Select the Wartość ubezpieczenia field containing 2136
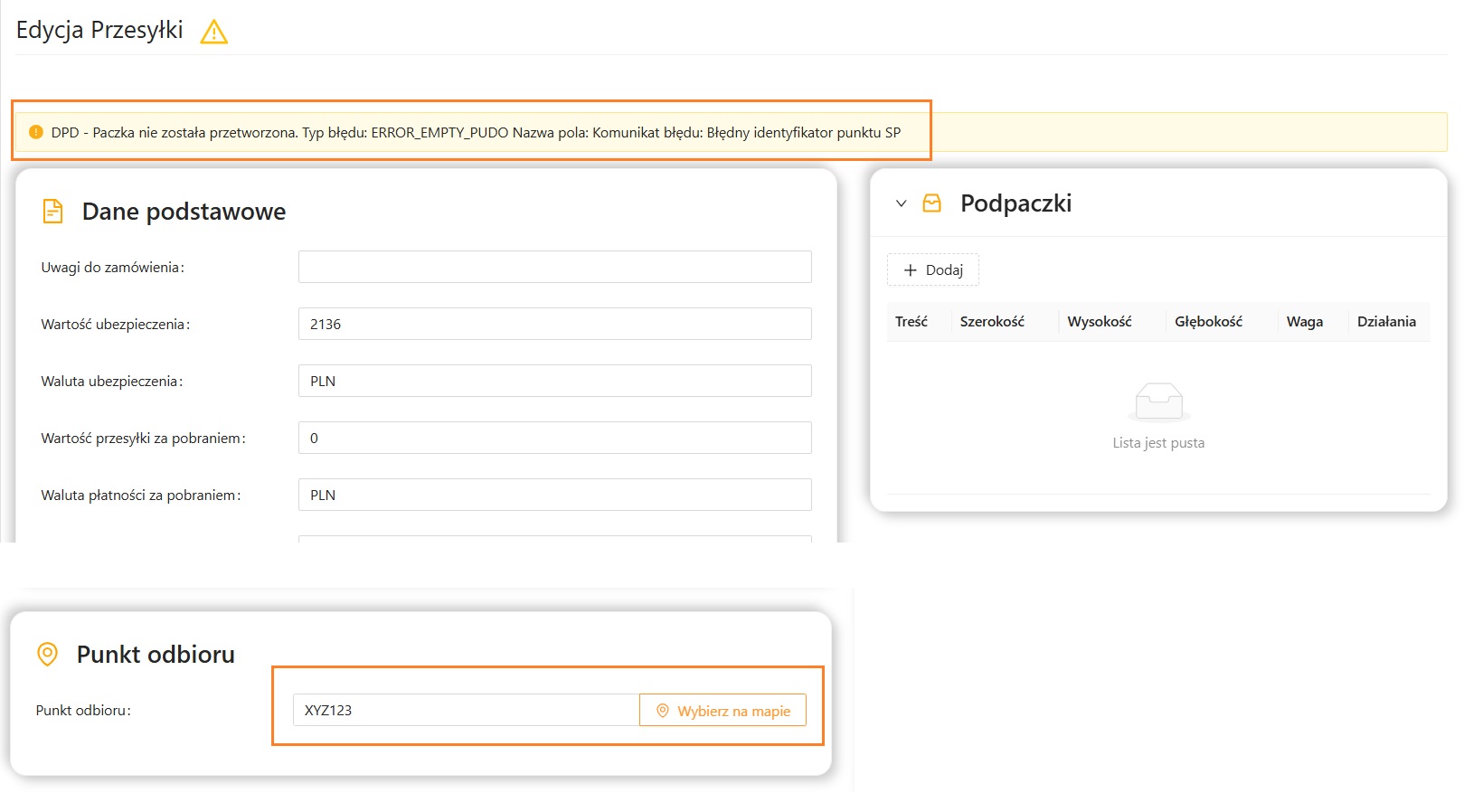1464x812 pixels. (555, 324)
